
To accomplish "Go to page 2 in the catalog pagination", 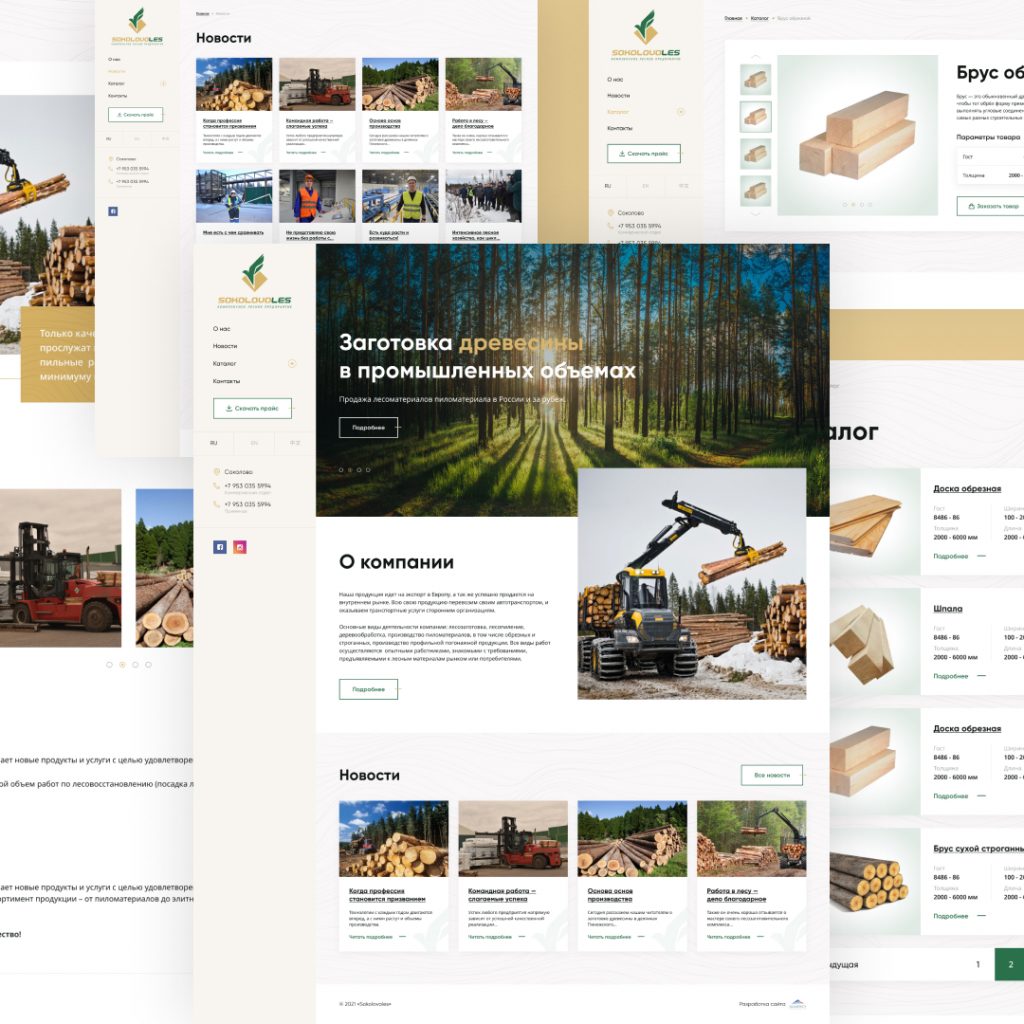I will (1010, 964).
